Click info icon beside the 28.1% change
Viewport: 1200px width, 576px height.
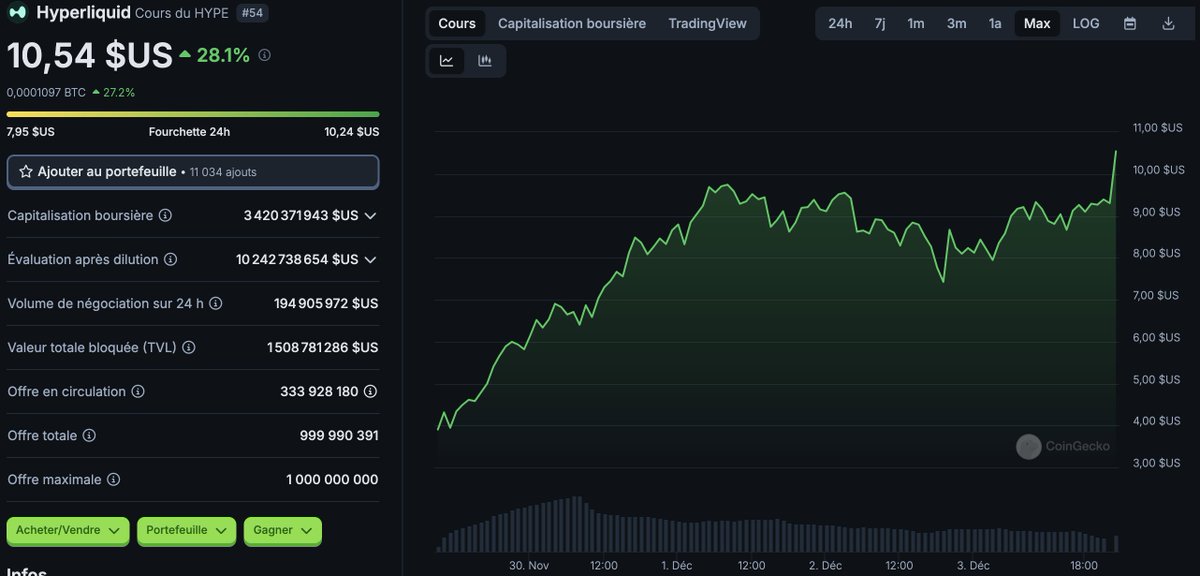click(x=263, y=56)
